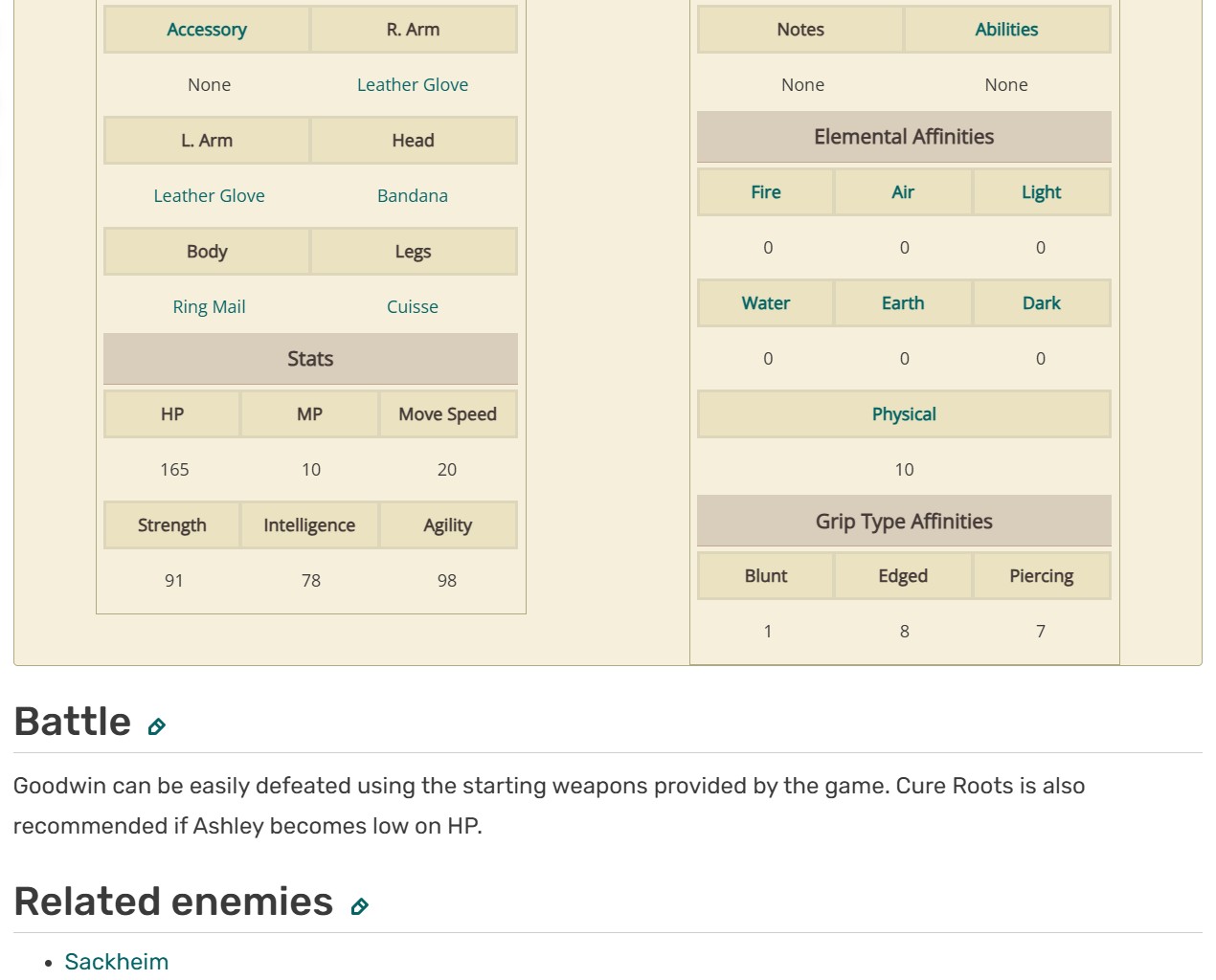Viewport: 1216px width, 980px height.
Task: Select the Edged column header
Action: click(903, 576)
